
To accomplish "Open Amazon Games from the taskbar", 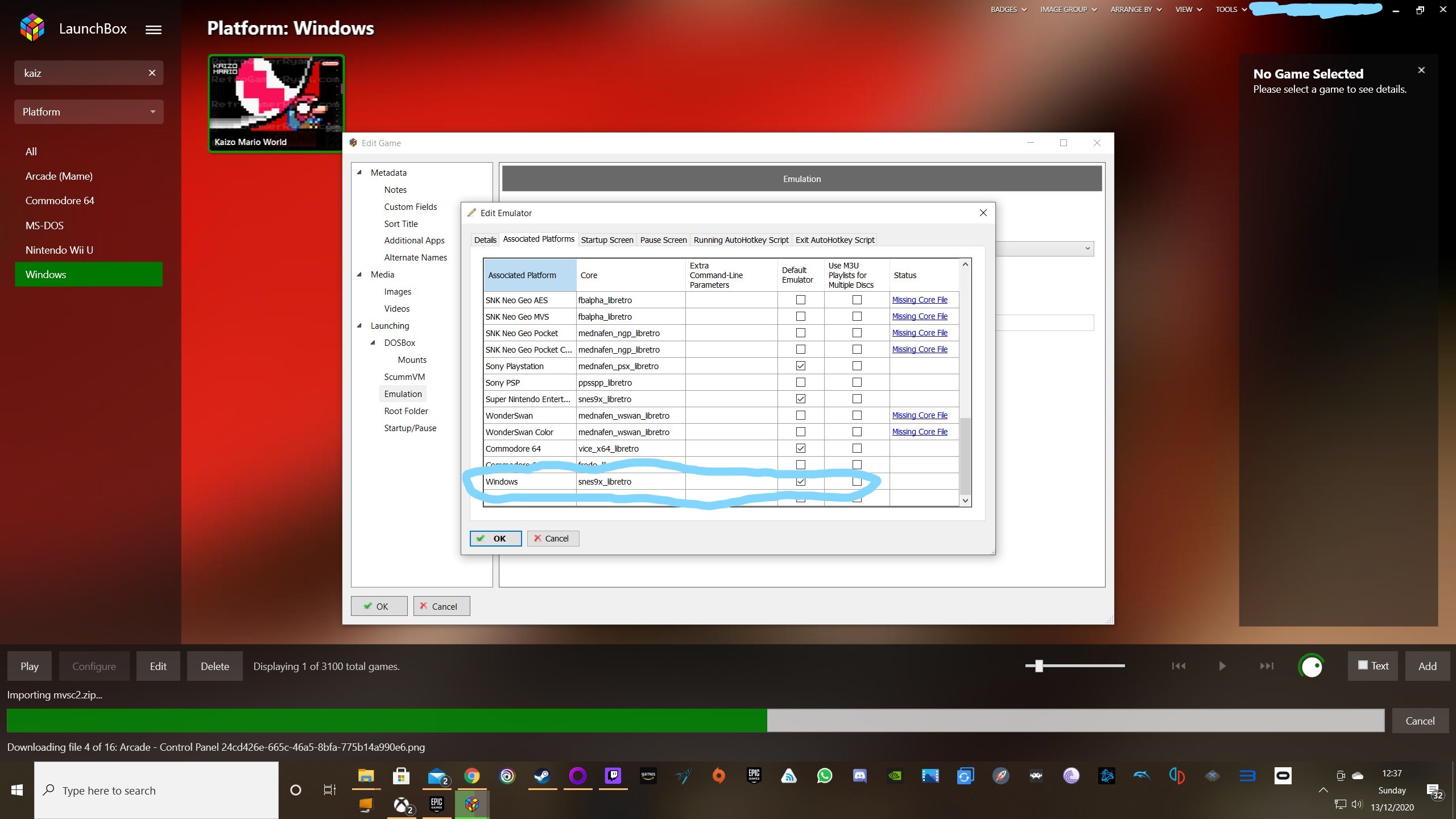I will (648, 776).
